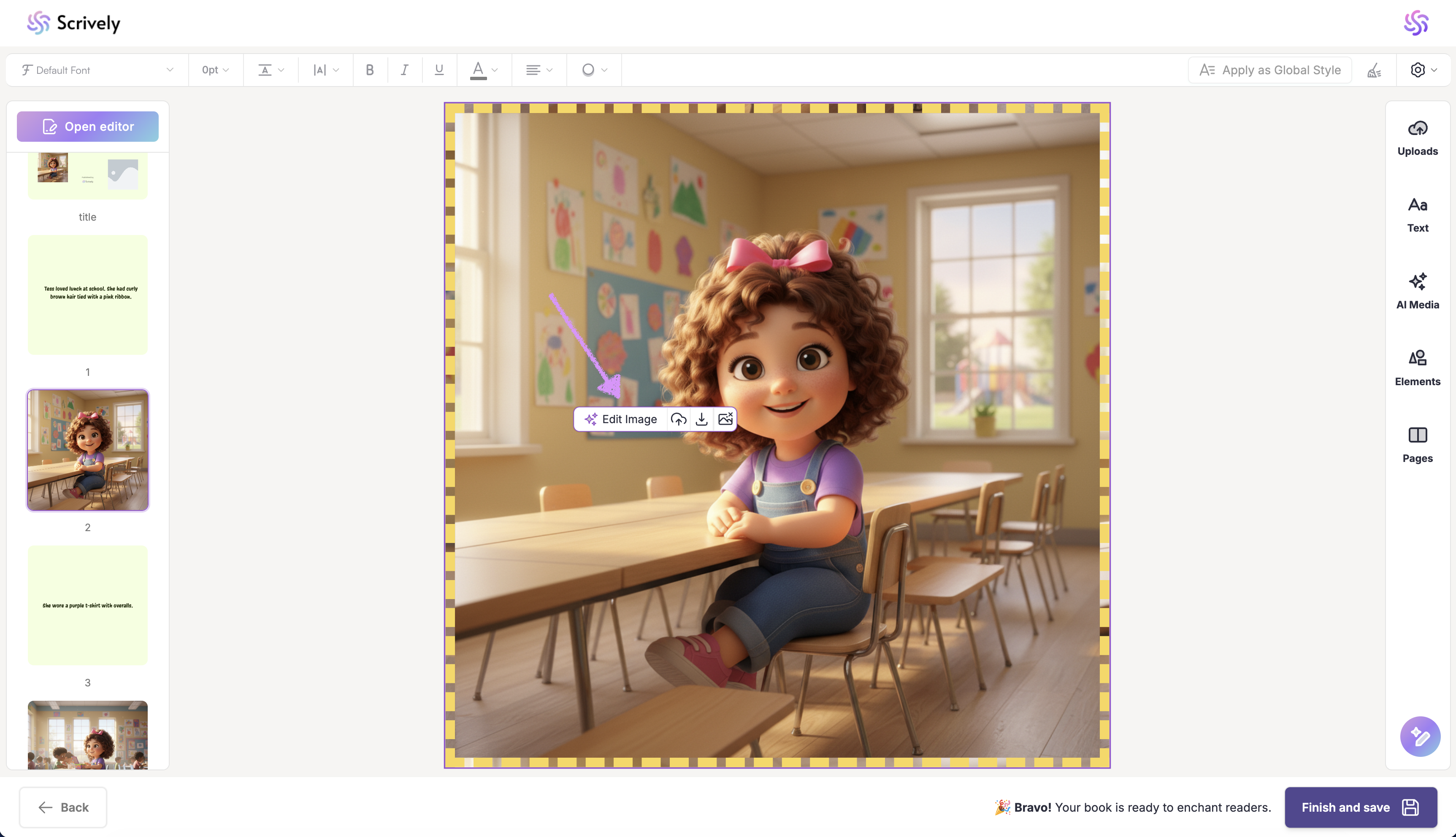Select page 3 thumbnail in sidebar

coord(87,605)
